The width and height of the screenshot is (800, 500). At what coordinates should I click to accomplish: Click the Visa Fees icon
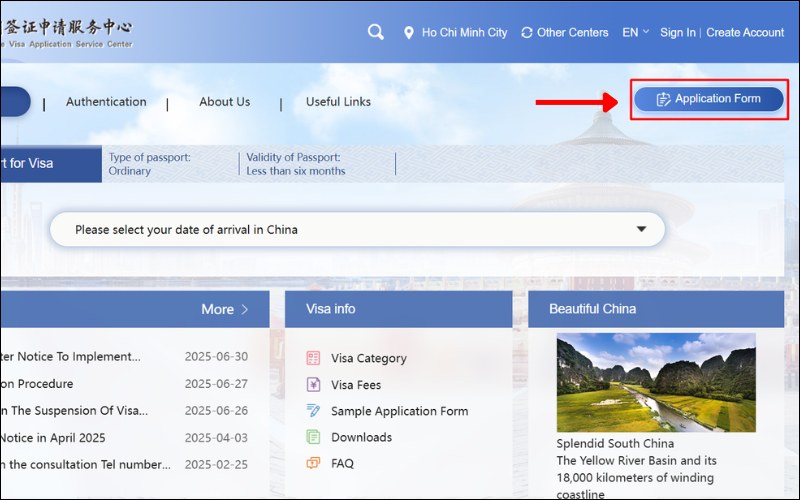tap(313, 385)
